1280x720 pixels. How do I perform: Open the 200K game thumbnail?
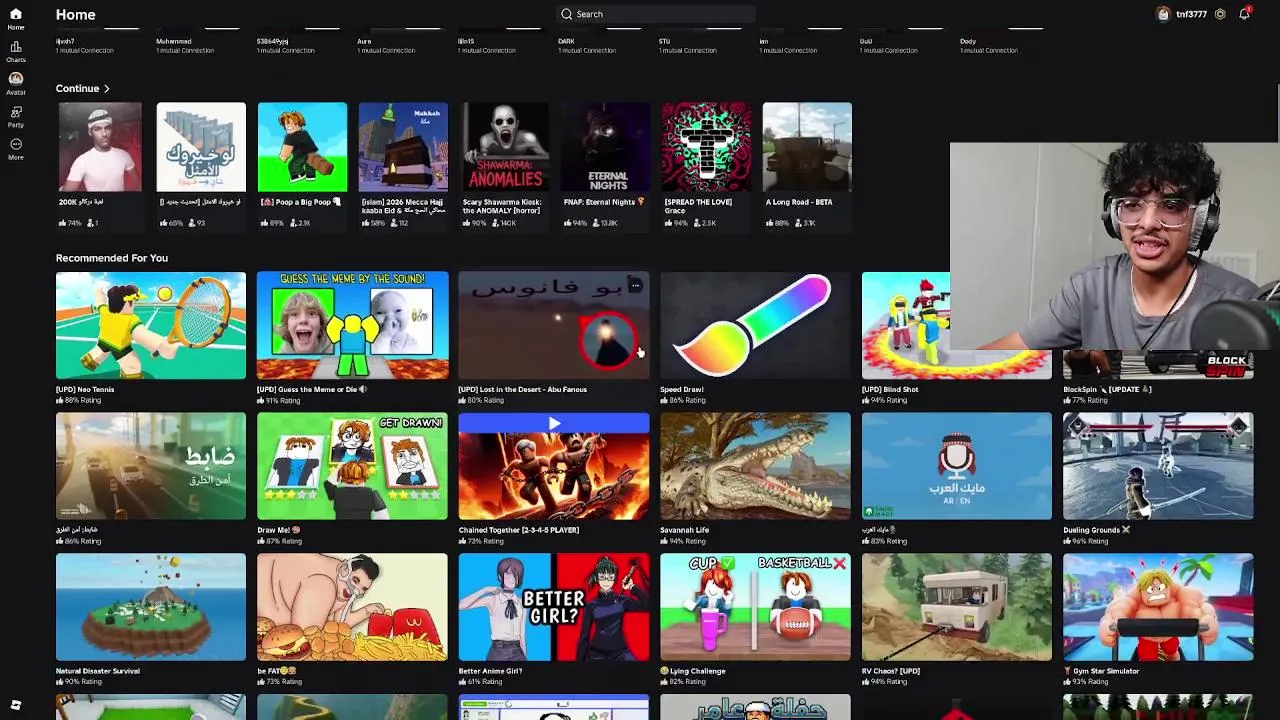click(x=99, y=147)
